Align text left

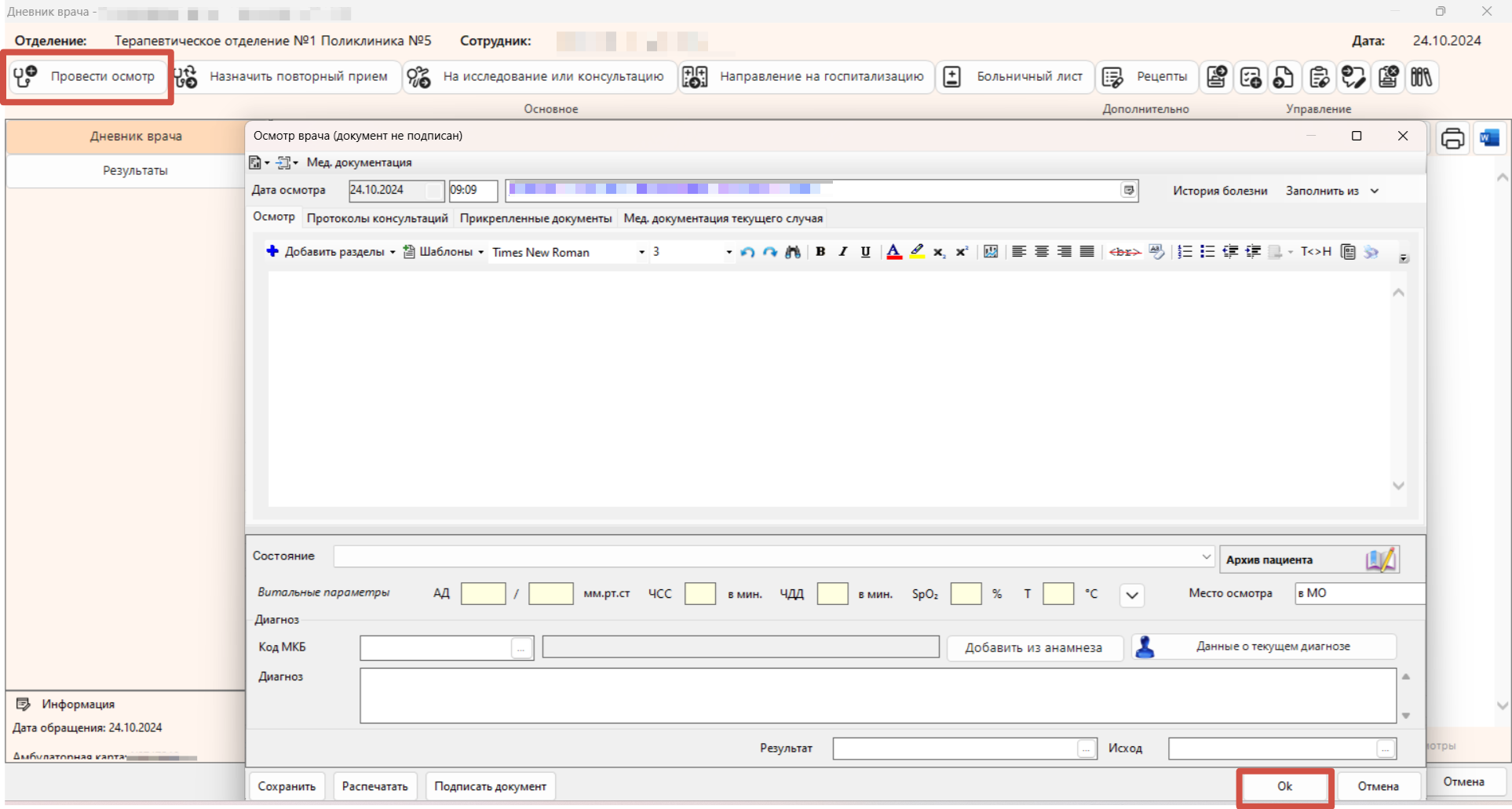click(x=1019, y=252)
